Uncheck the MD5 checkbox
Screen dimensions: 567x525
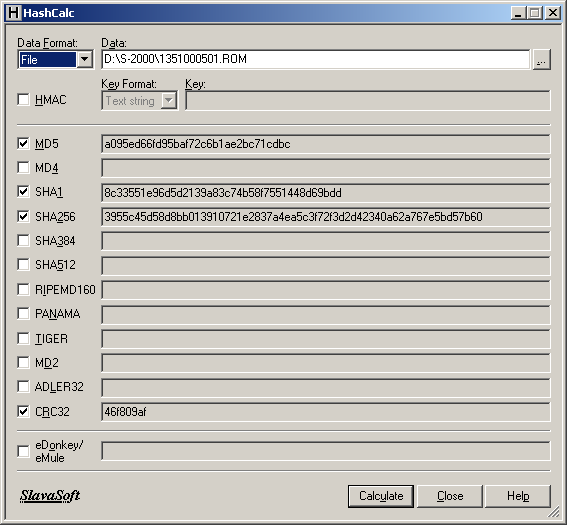(x=24, y=144)
